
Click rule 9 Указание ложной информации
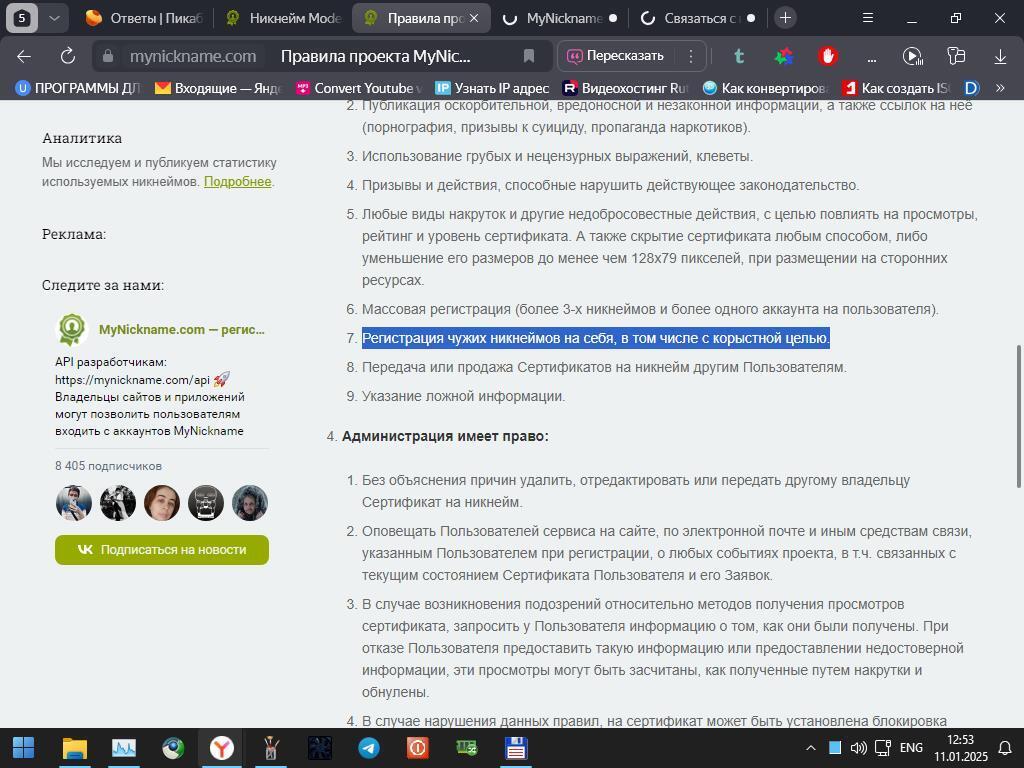(464, 396)
